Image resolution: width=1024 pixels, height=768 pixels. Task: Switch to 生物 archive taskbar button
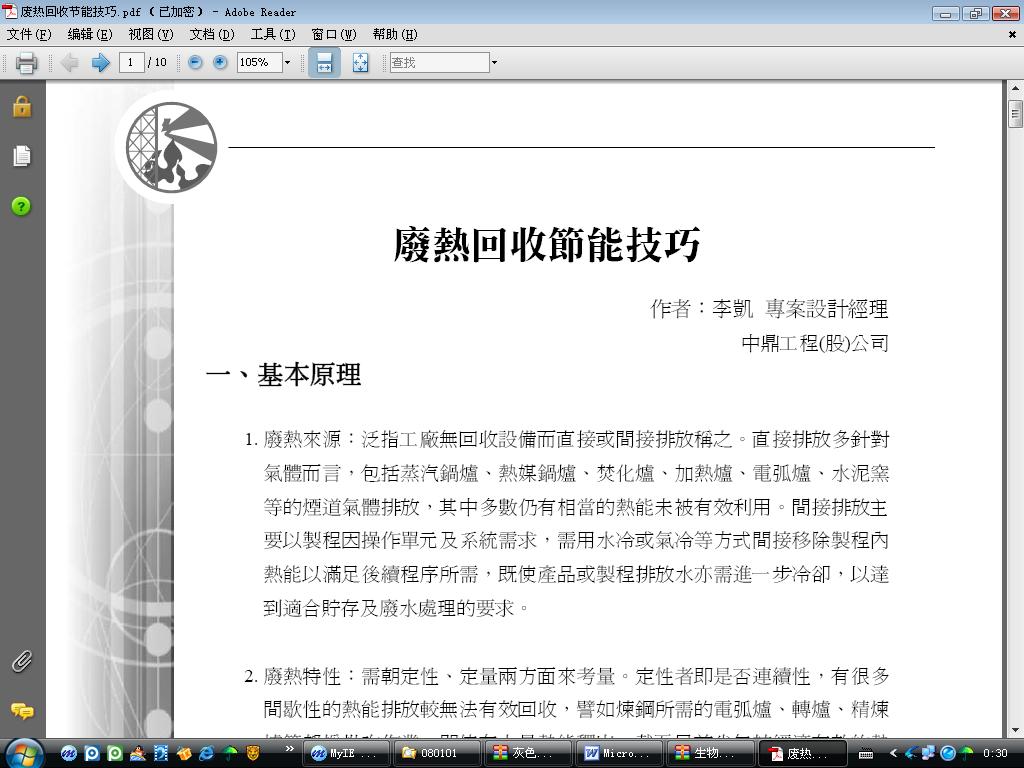point(711,754)
